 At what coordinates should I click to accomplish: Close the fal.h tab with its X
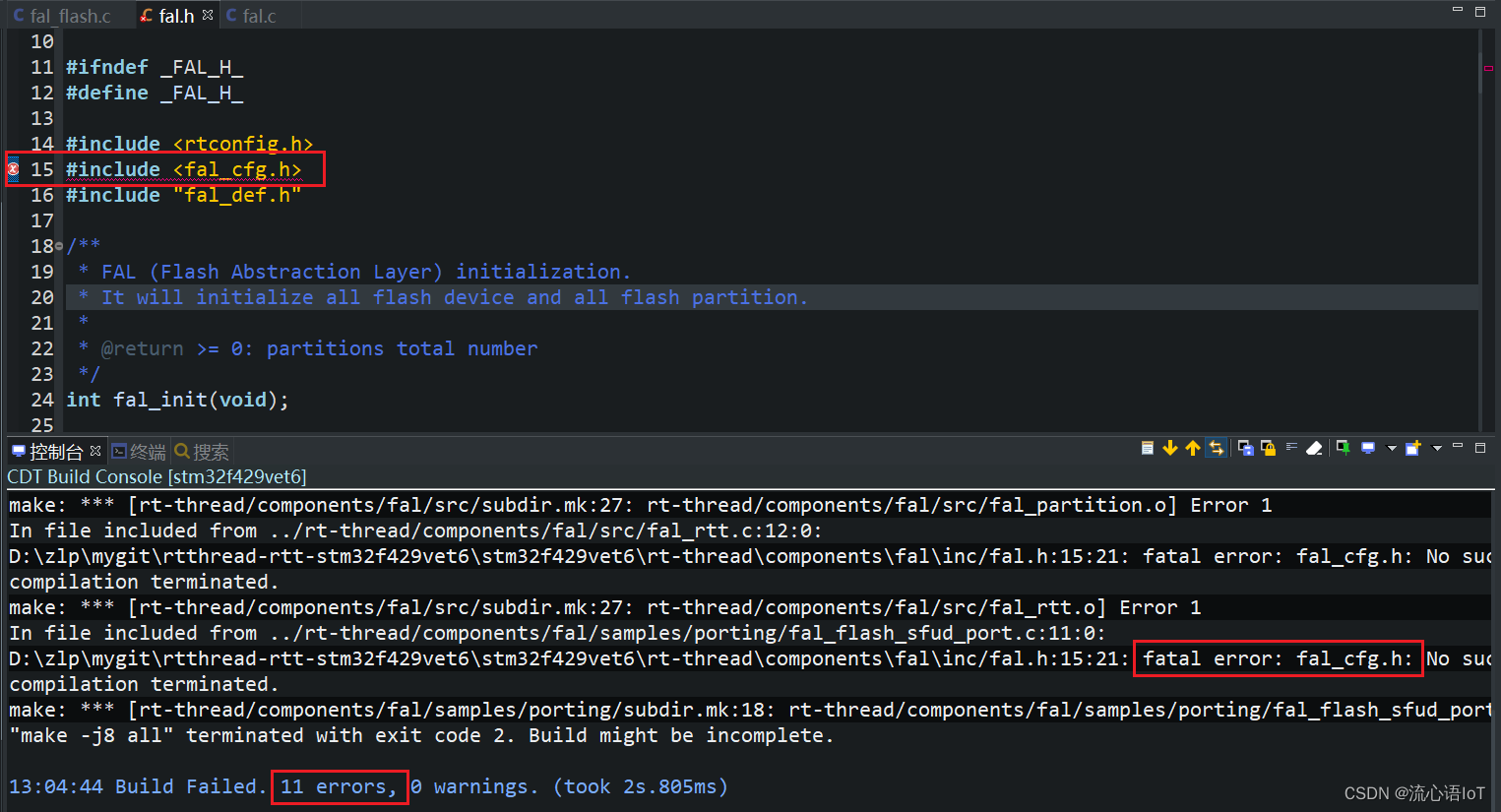(x=208, y=15)
